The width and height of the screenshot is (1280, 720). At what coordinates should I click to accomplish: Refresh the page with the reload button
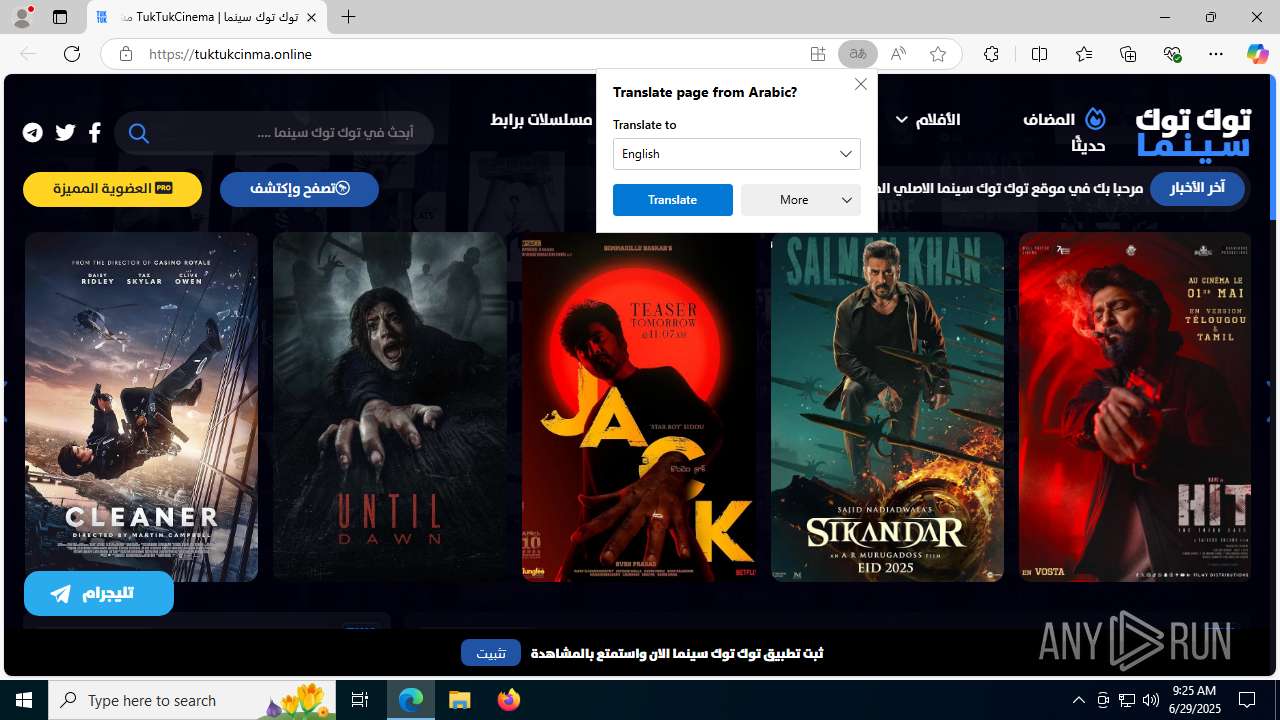tap(72, 54)
